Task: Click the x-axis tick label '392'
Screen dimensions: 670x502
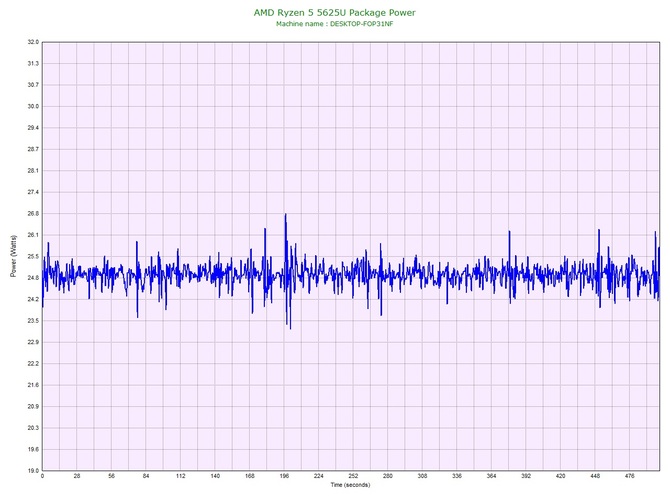Action: click(x=526, y=476)
